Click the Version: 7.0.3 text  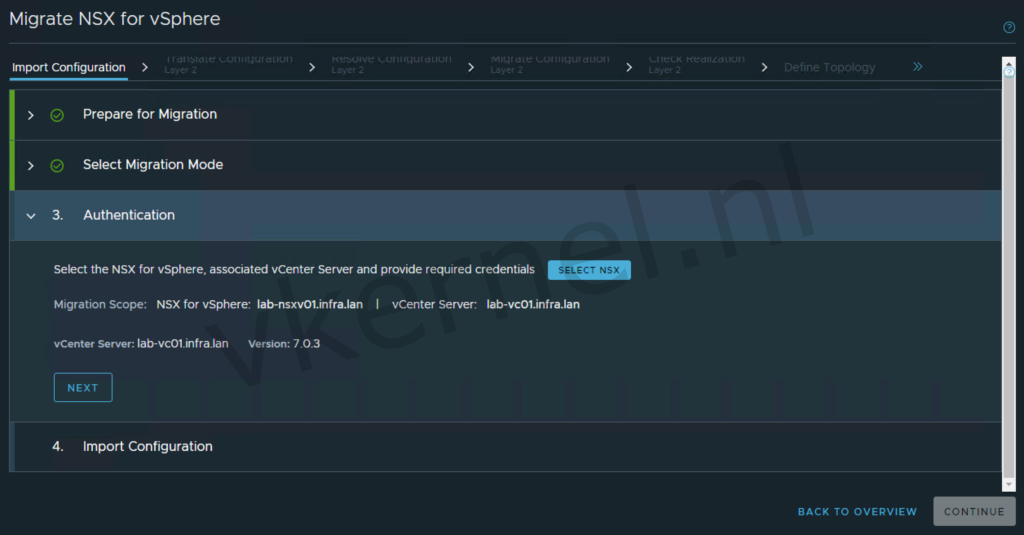(x=284, y=344)
